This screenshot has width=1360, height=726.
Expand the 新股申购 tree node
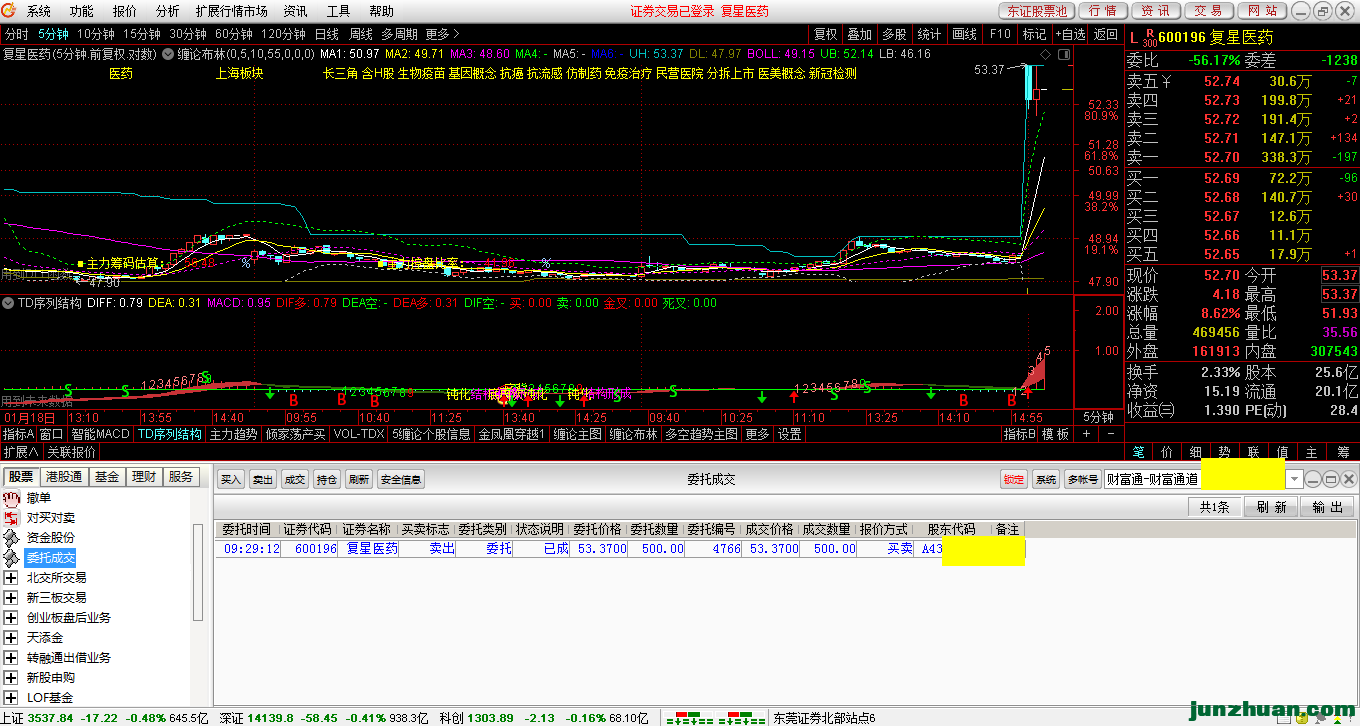[12, 678]
